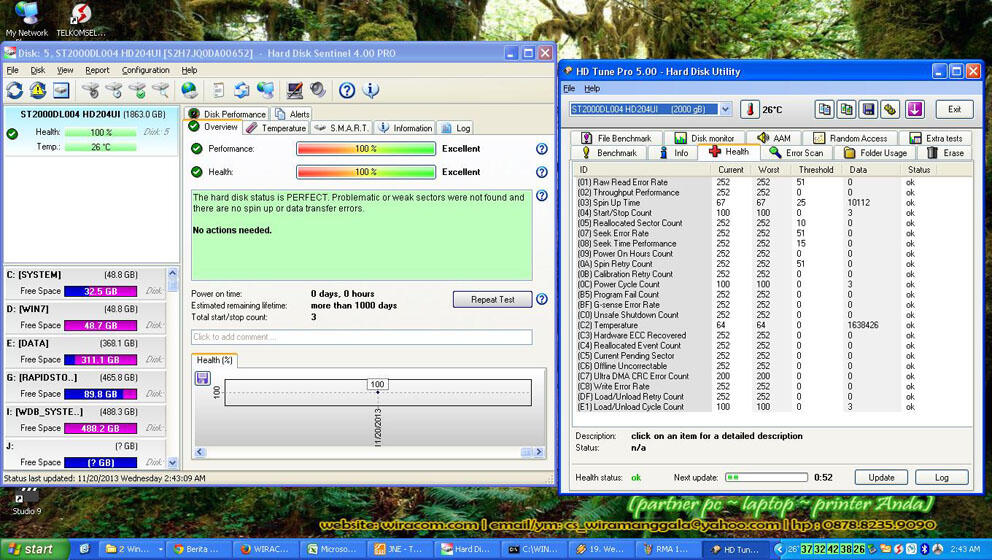
Task: Click the Performance 100% gauge bar
Action: pos(366,149)
